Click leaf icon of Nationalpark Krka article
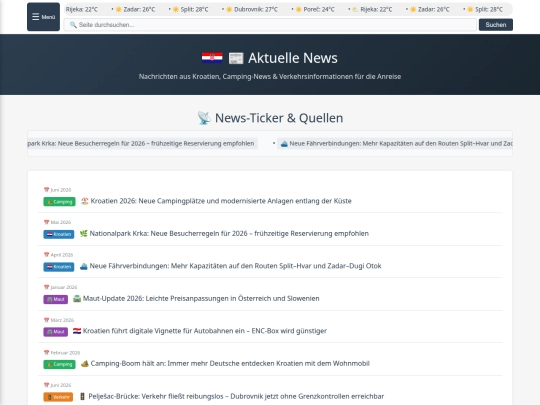 [83, 233]
